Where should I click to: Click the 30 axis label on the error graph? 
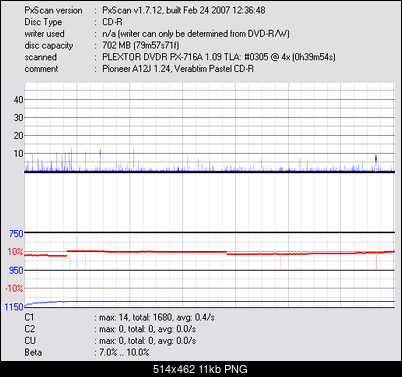[19, 118]
